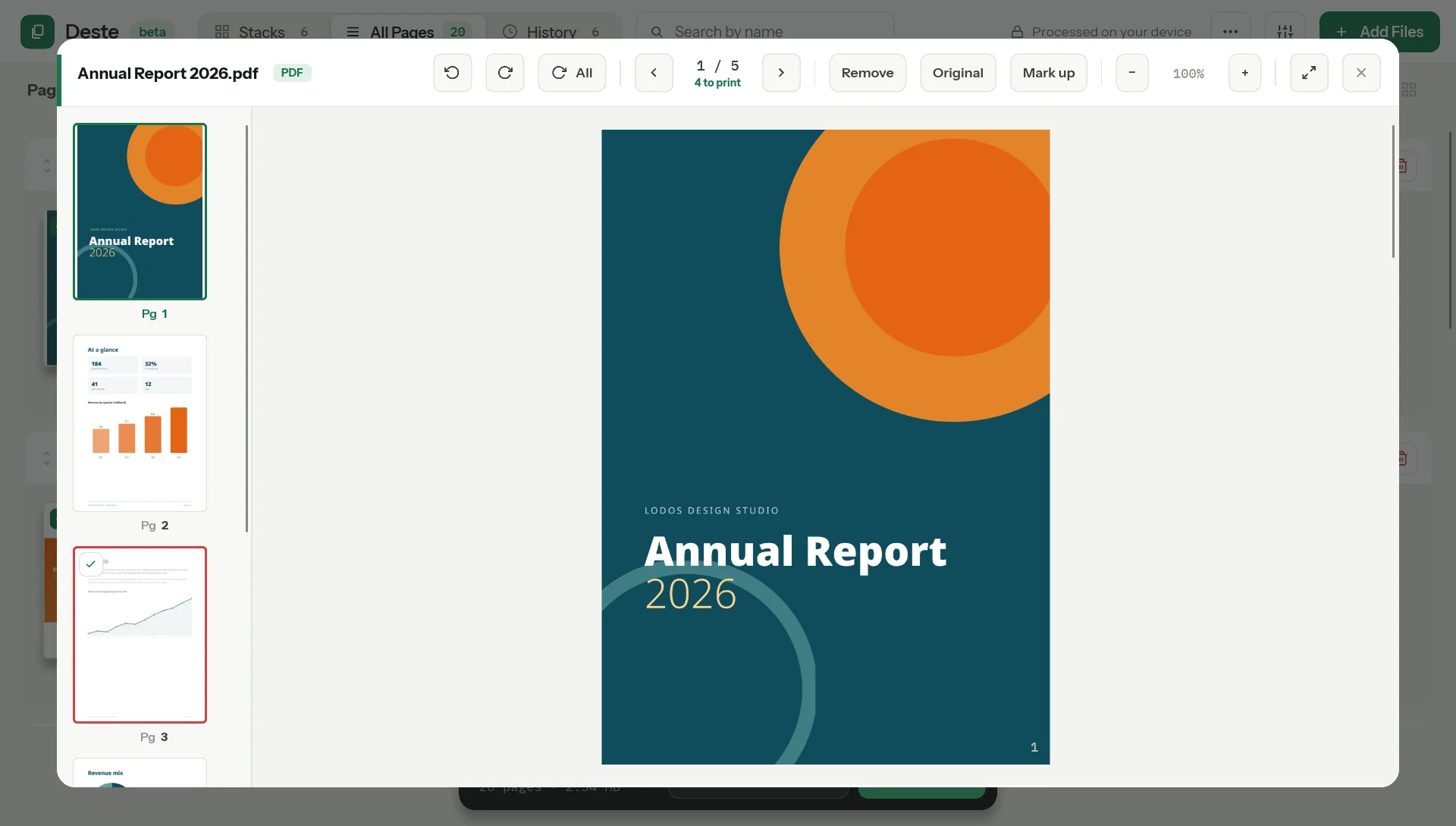This screenshot has width=1456, height=826.
Task: Click the 100% zoom level
Action: coord(1188,74)
